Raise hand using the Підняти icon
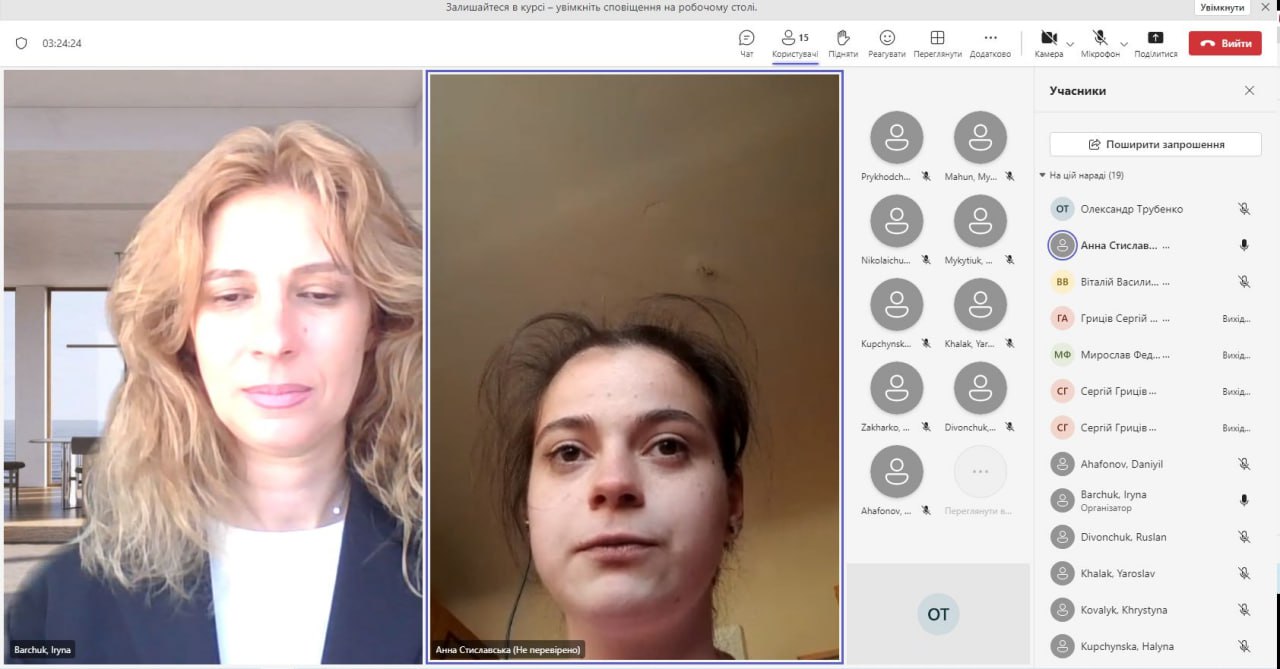 point(843,38)
